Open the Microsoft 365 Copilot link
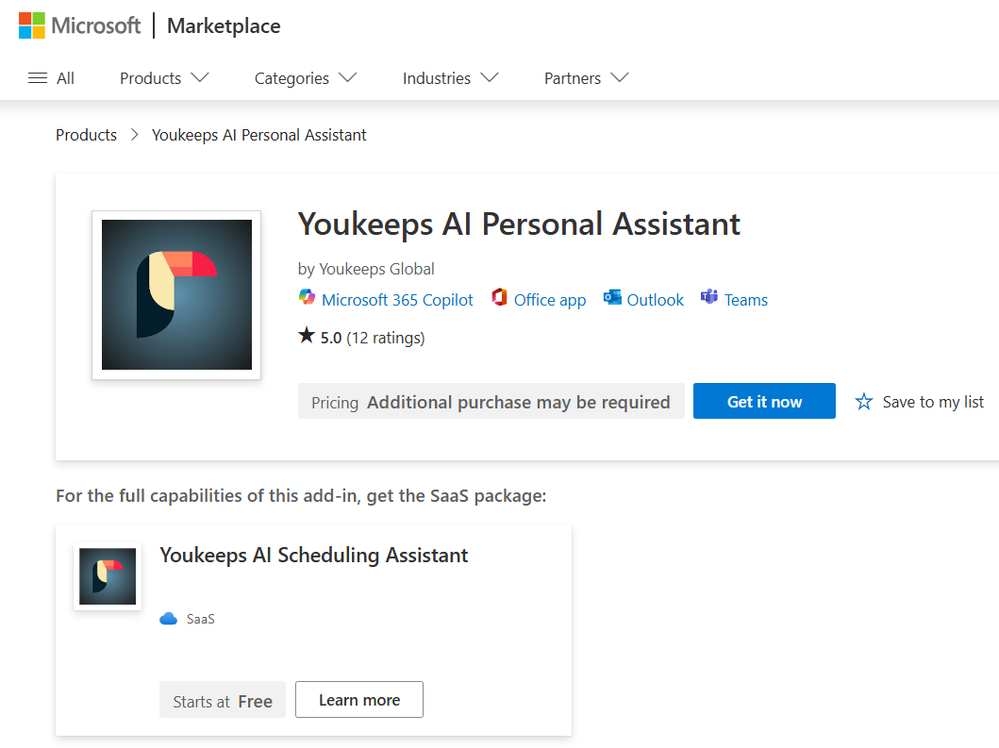The height and width of the screenshot is (748, 999). coord(397,299)
